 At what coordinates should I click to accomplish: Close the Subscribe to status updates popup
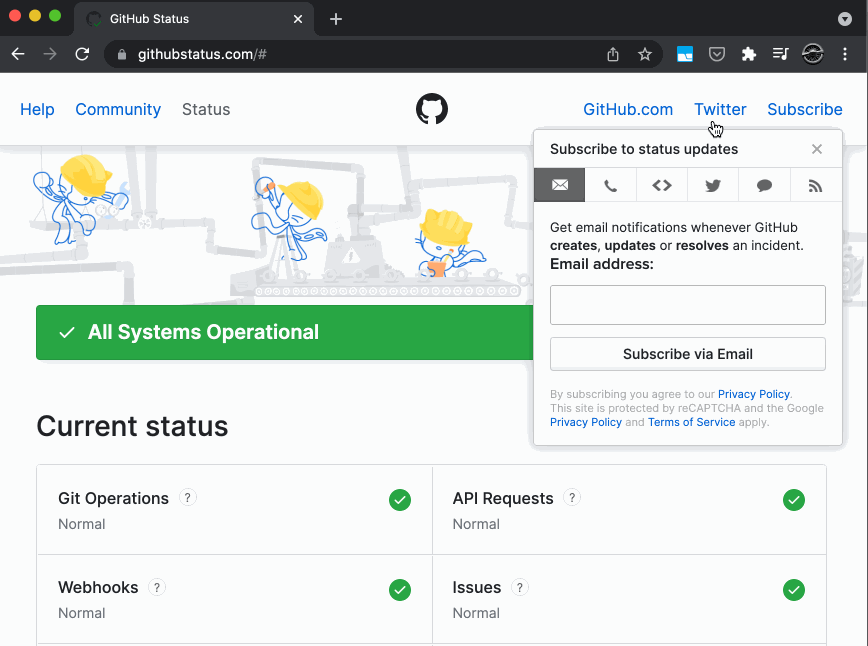[x=817, y=149]
